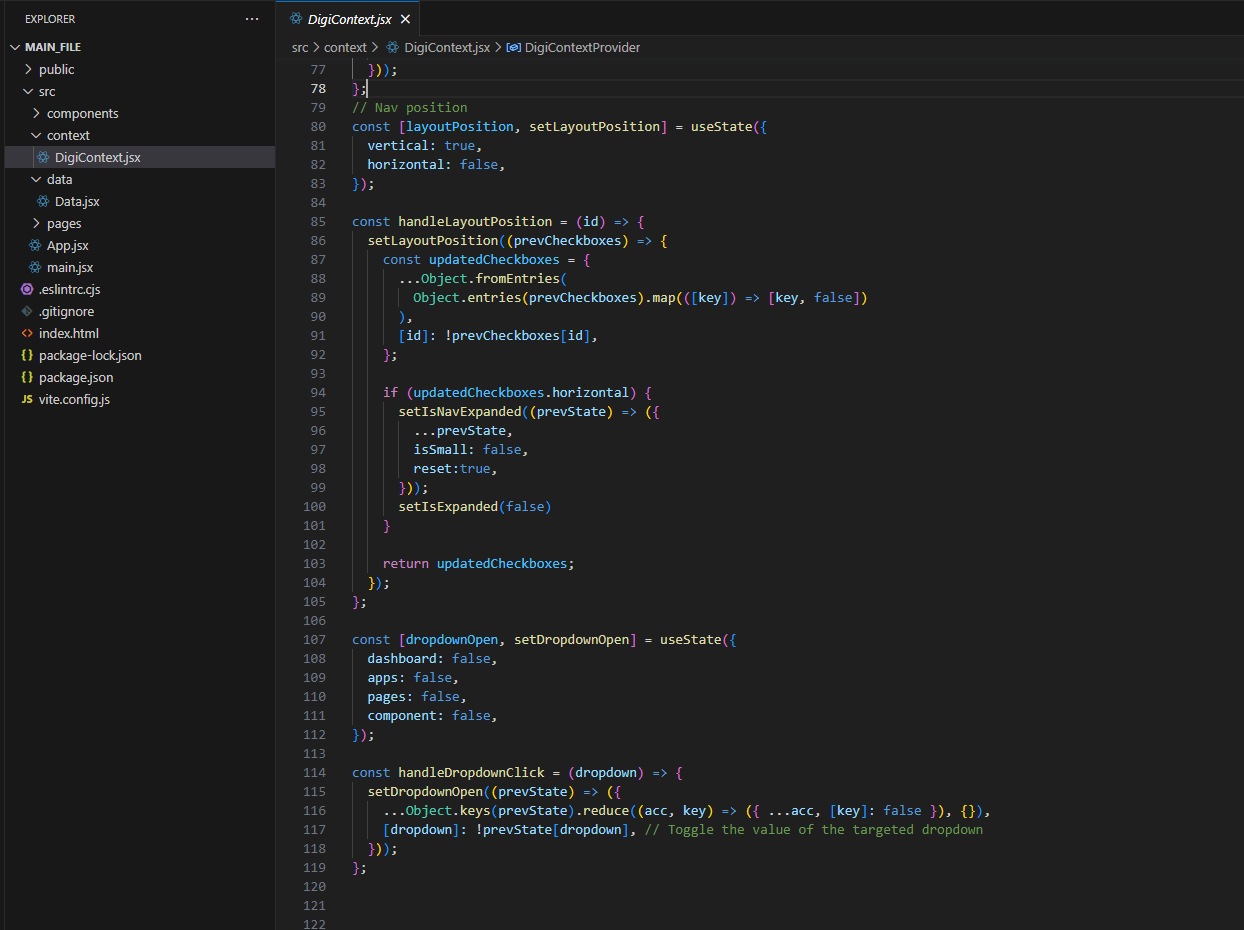Collapse the context folder
Screen dimensions: 1244x930
(x=36, y=135)
